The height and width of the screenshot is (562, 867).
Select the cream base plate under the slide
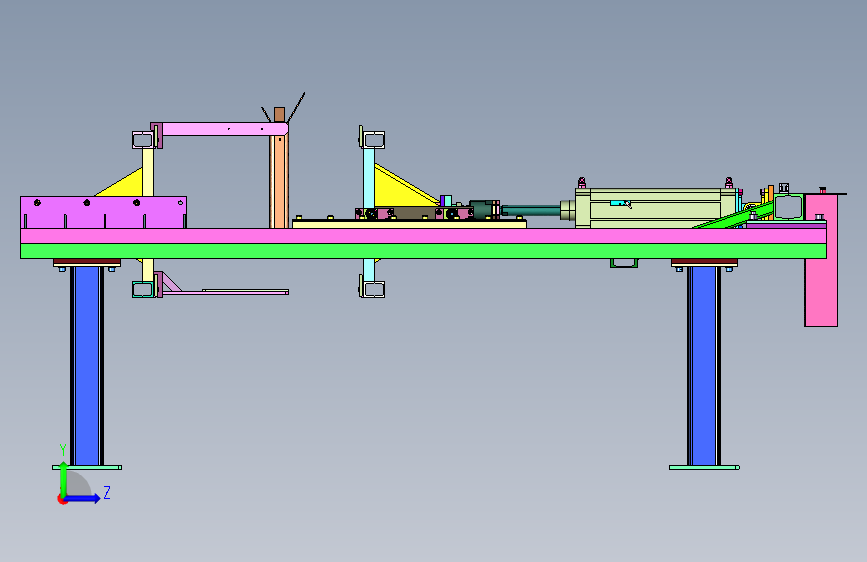(409, 224)
